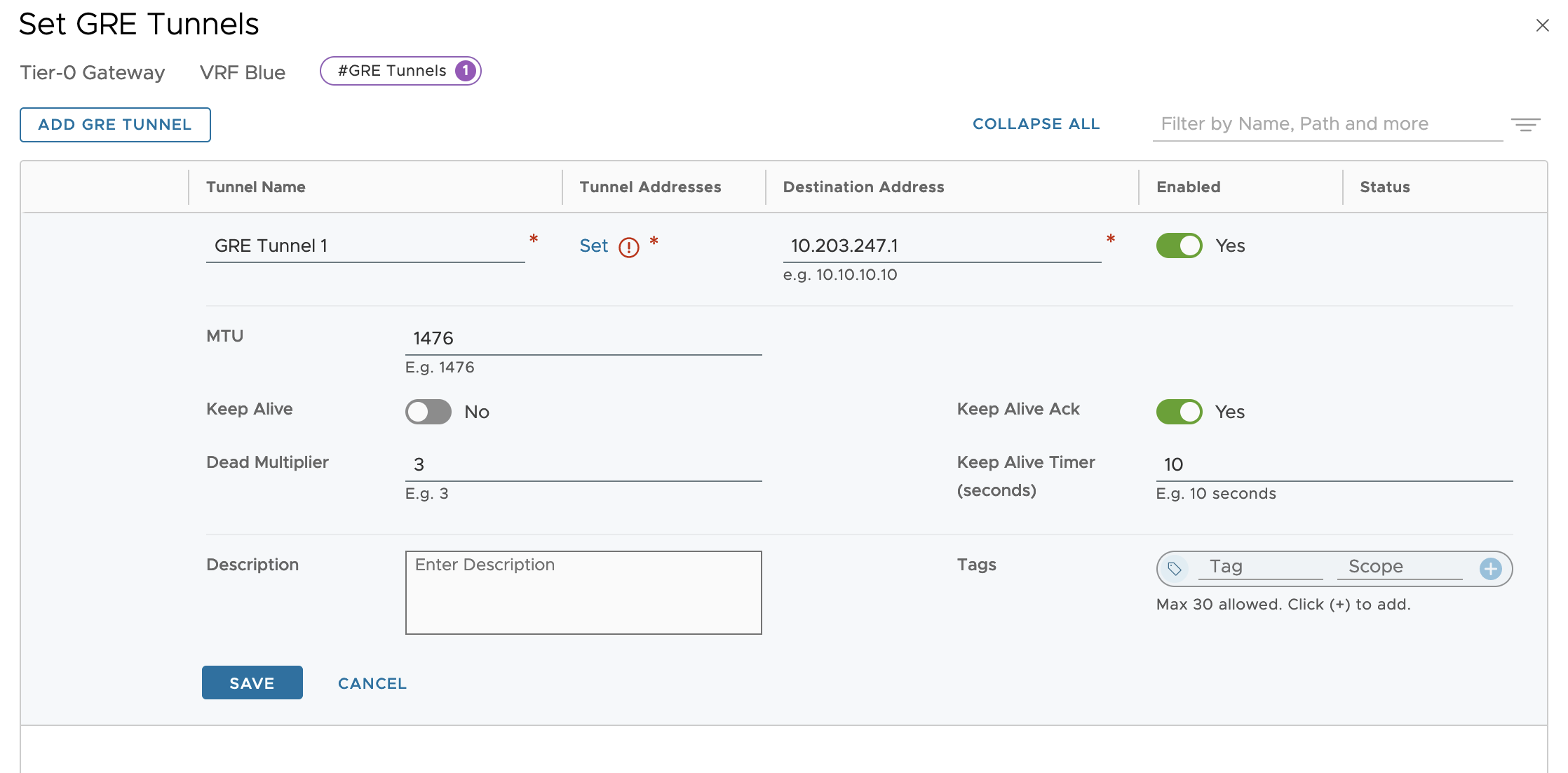1568x773 pixels.
Task: Click the ADD GRE TUNNEL button
Action: pos(115,124)
